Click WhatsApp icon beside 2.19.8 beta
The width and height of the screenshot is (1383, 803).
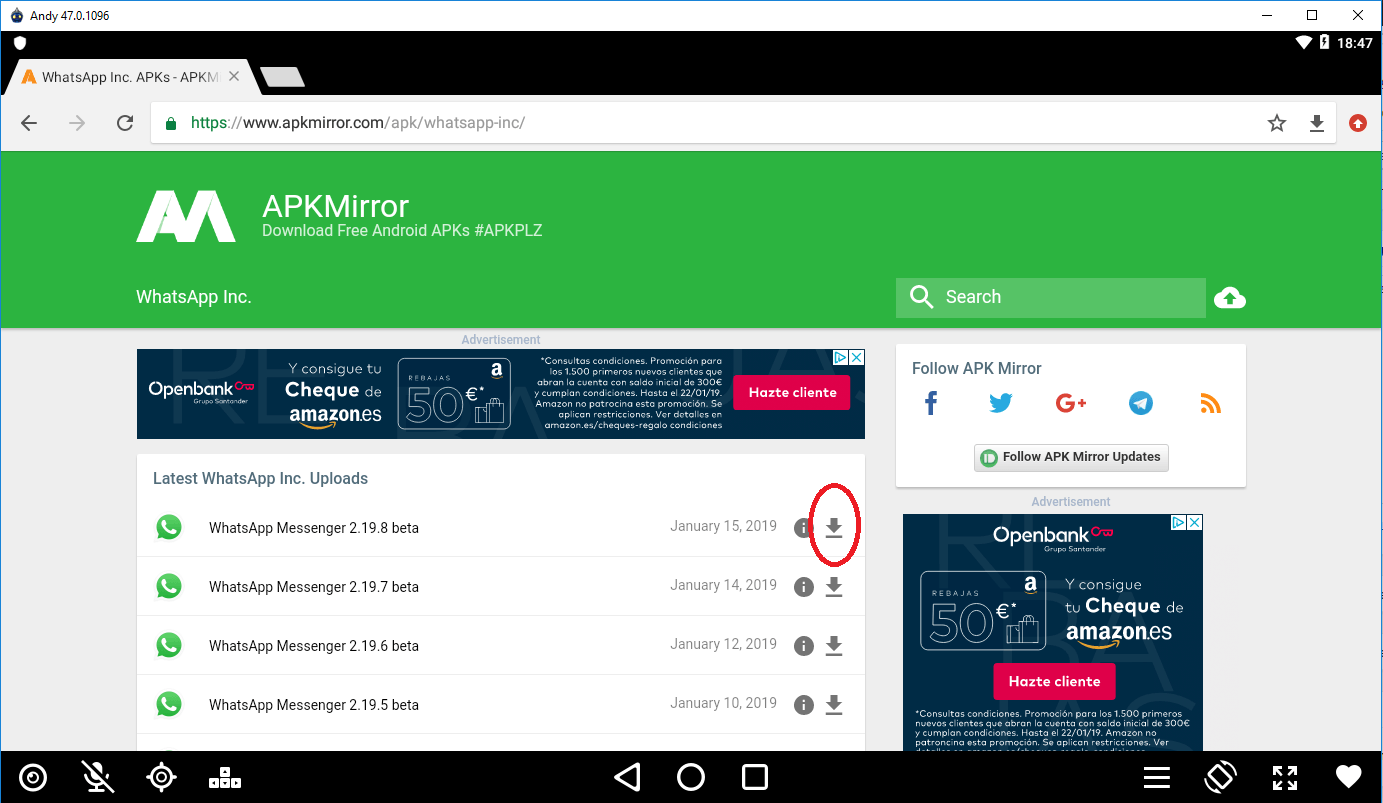coord(169,527)
